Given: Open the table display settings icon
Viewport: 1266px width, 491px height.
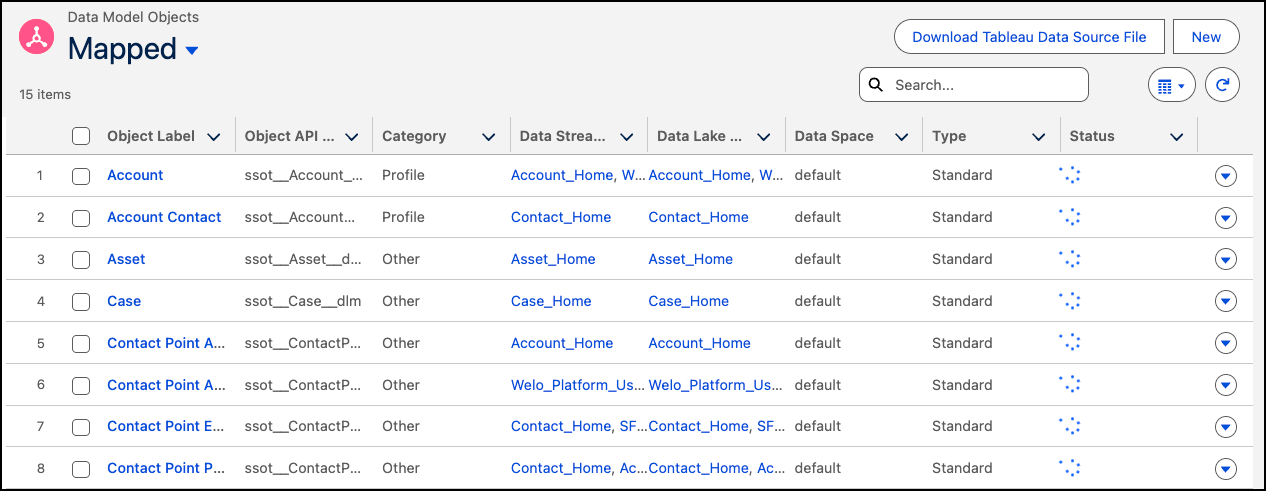Looking at the screenshot, I should (1170, 86).
